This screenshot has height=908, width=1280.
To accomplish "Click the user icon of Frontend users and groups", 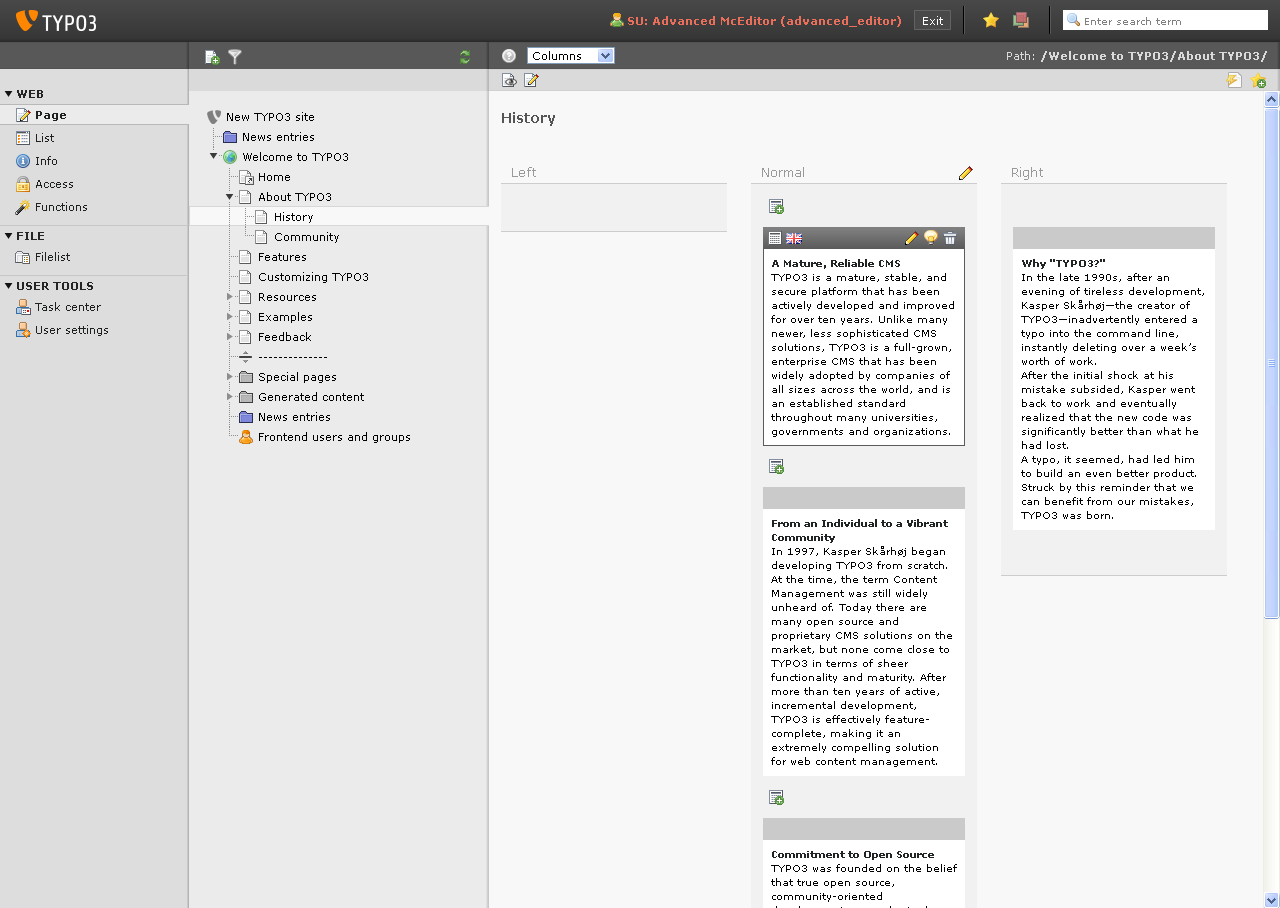I will coord(246,437).
